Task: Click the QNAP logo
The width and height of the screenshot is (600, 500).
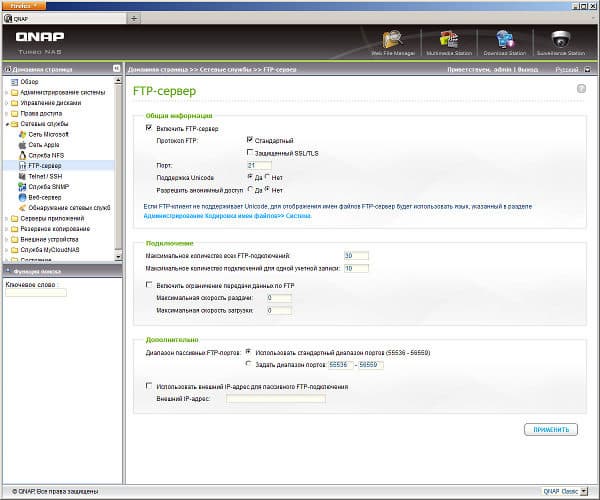Action: [x=40, y=37]
